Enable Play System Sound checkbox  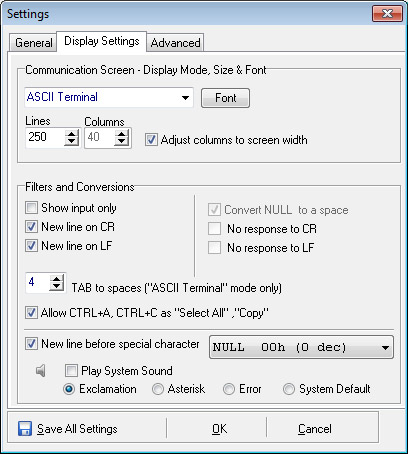coord(71,370)
